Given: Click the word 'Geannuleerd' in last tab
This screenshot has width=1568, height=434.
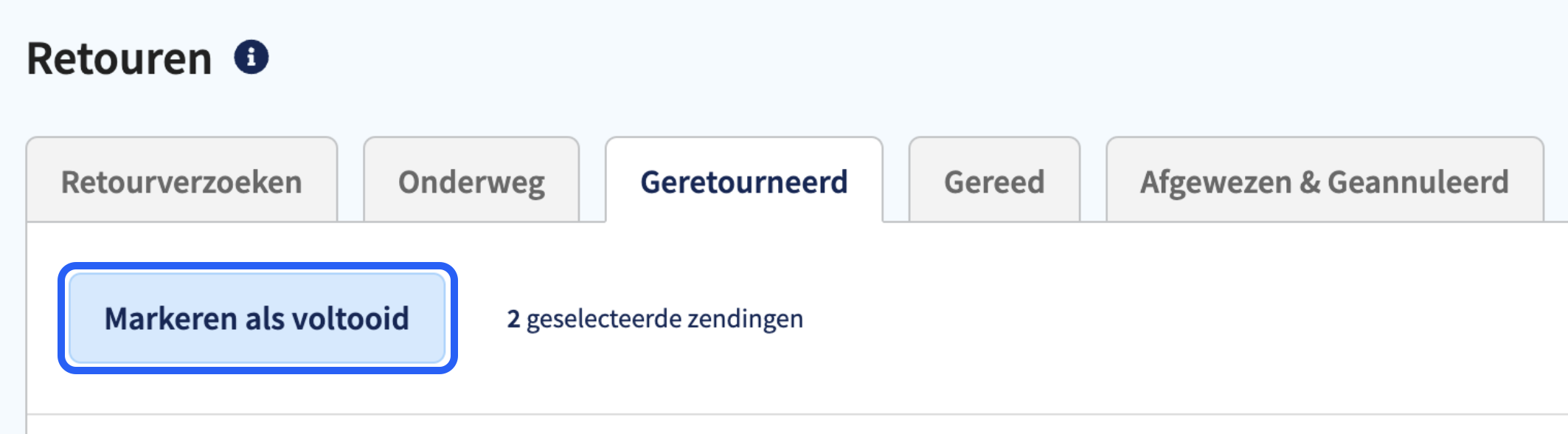Looking at the screenshot, I should (1418, 182).
